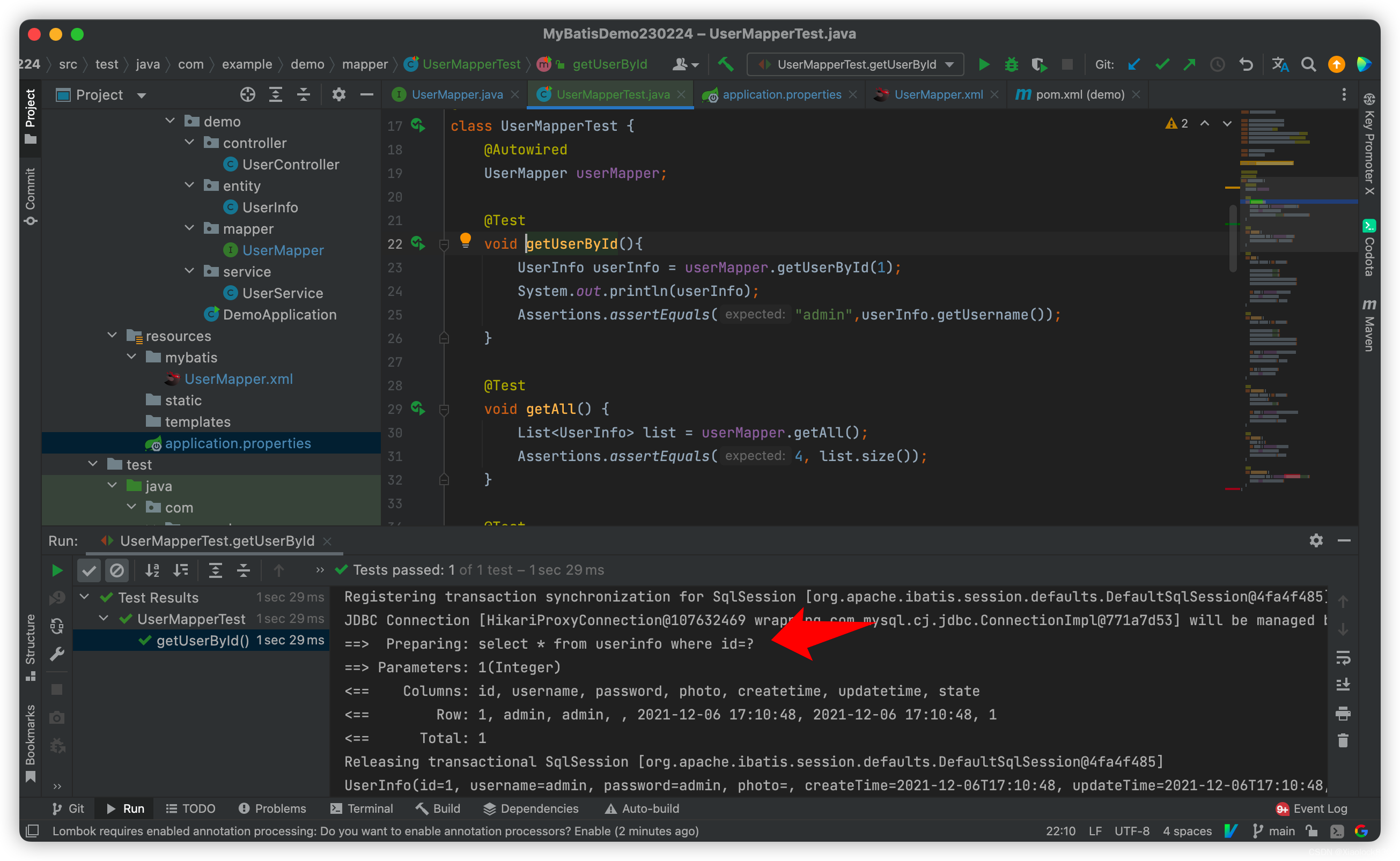The image size is (1400, 861).
Task: Toggle soft-wrap in console output
Action: 1343,658
